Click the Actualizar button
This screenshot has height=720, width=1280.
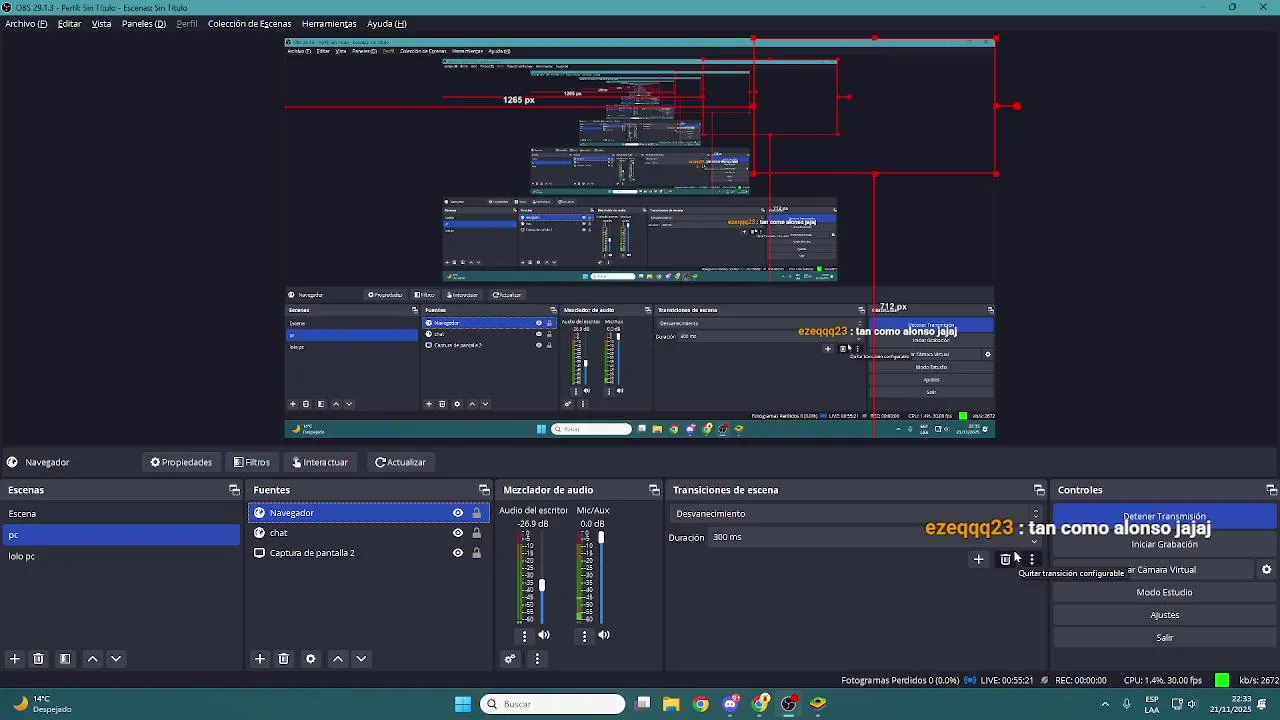(x=400, y=462)
